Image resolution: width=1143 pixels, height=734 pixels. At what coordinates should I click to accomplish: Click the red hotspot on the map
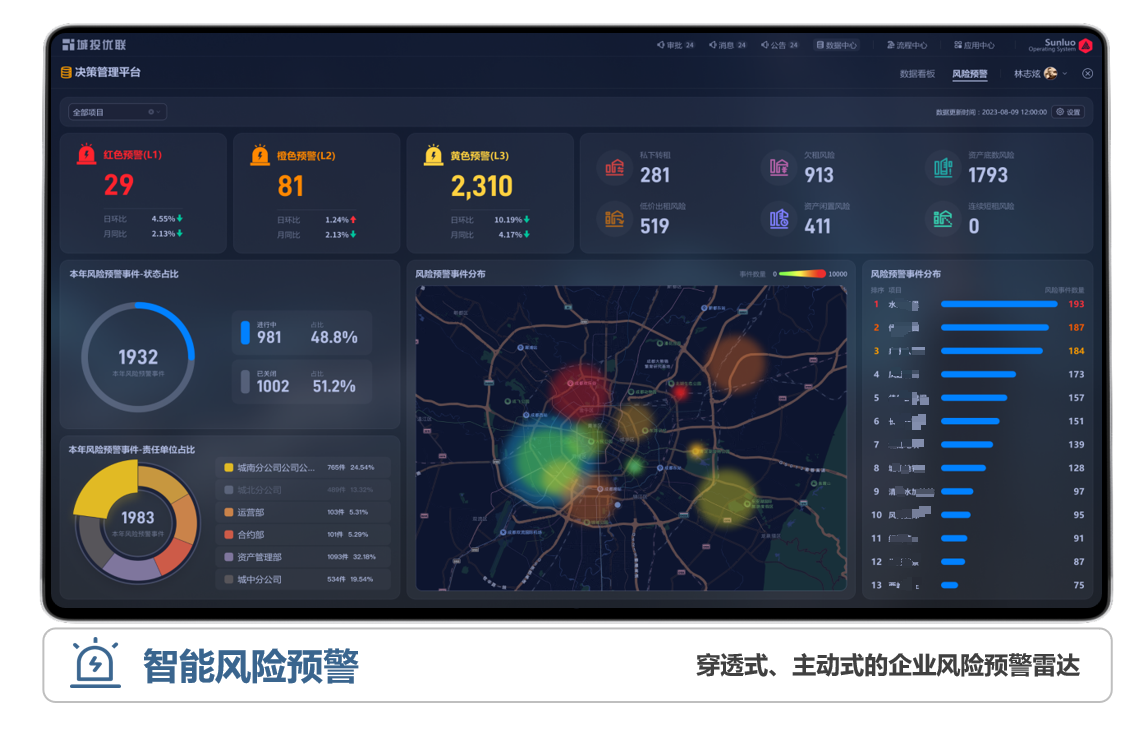click(x=580, y=386)
